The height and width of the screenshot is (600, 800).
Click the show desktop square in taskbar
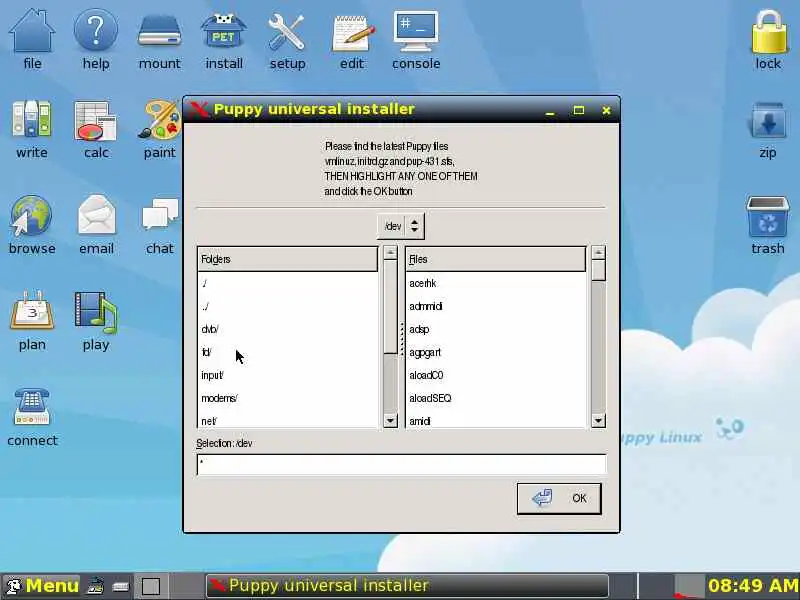pos(151,586)
